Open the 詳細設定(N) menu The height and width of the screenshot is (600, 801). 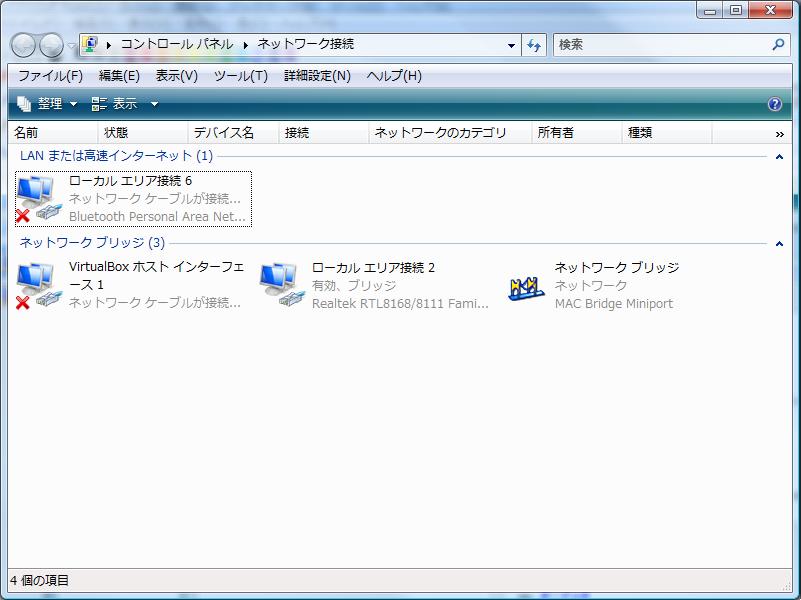(x=317, y=76)
